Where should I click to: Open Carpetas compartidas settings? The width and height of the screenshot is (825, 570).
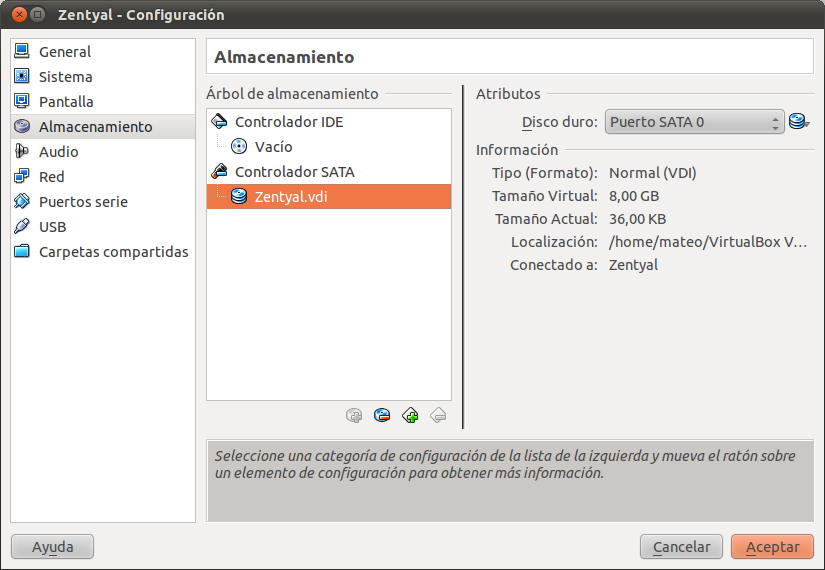click(x=103, y=252)
